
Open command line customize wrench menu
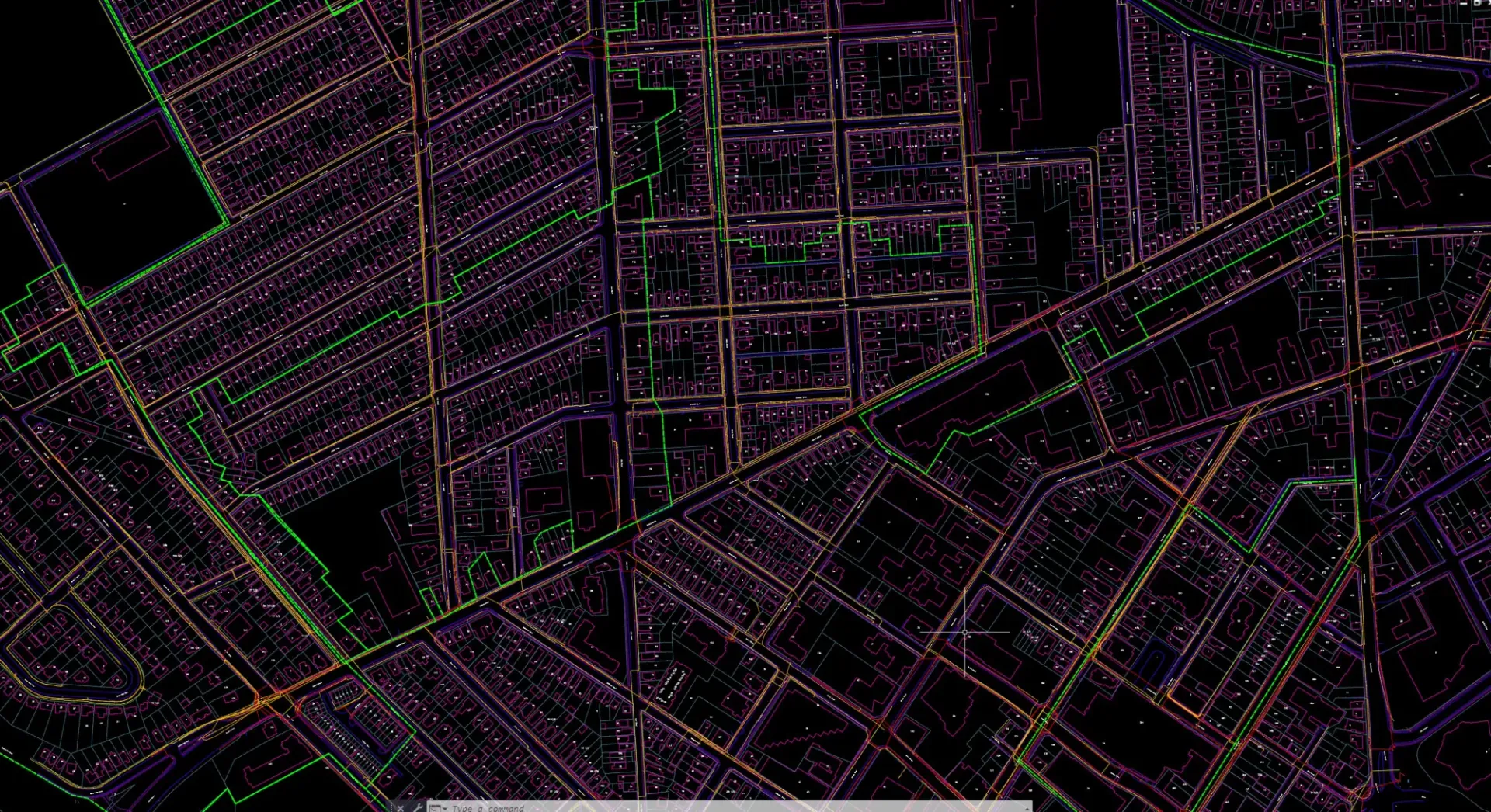coord(418,807)
